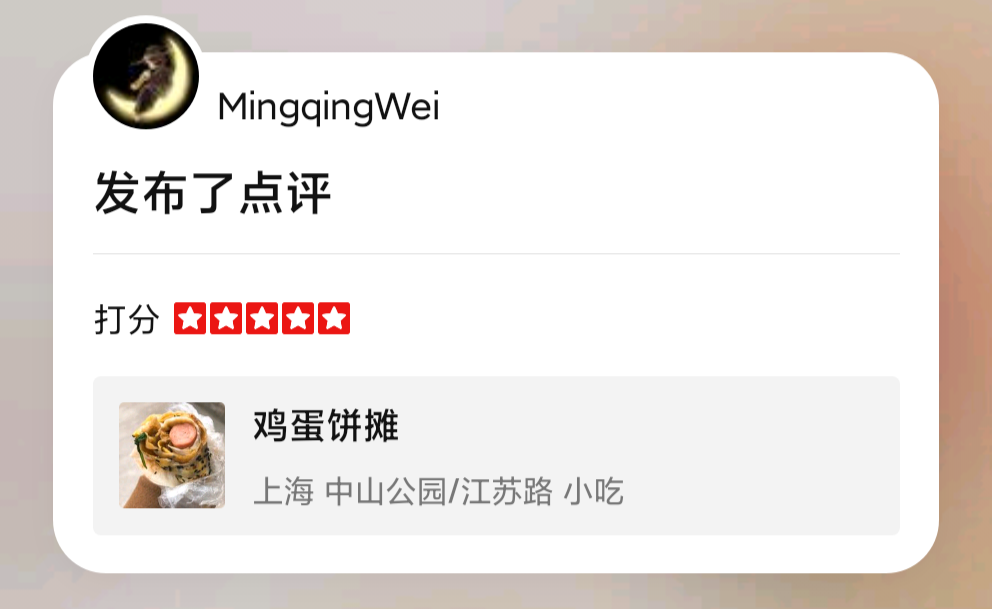Select the first red rating star
992x609 pixels.
click(190, 318)
